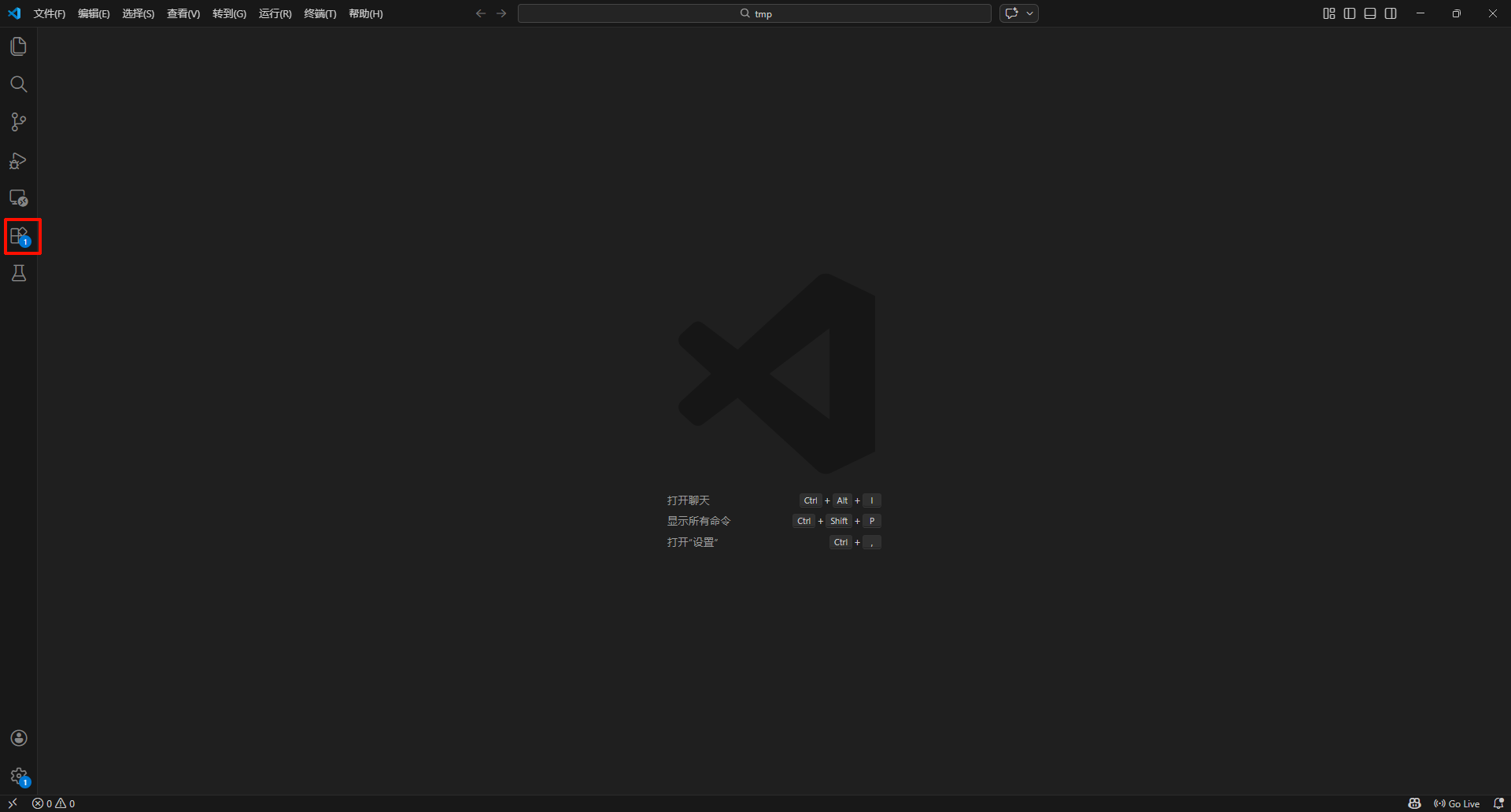Viewport: 1511px width, 812px height.
Task: Open Copilot status in status bar
Action: 1414,803
